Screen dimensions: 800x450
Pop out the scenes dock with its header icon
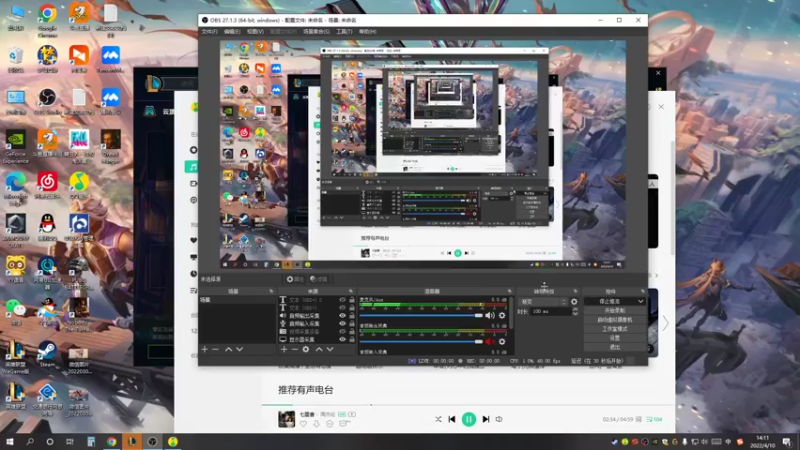point(271,291)
